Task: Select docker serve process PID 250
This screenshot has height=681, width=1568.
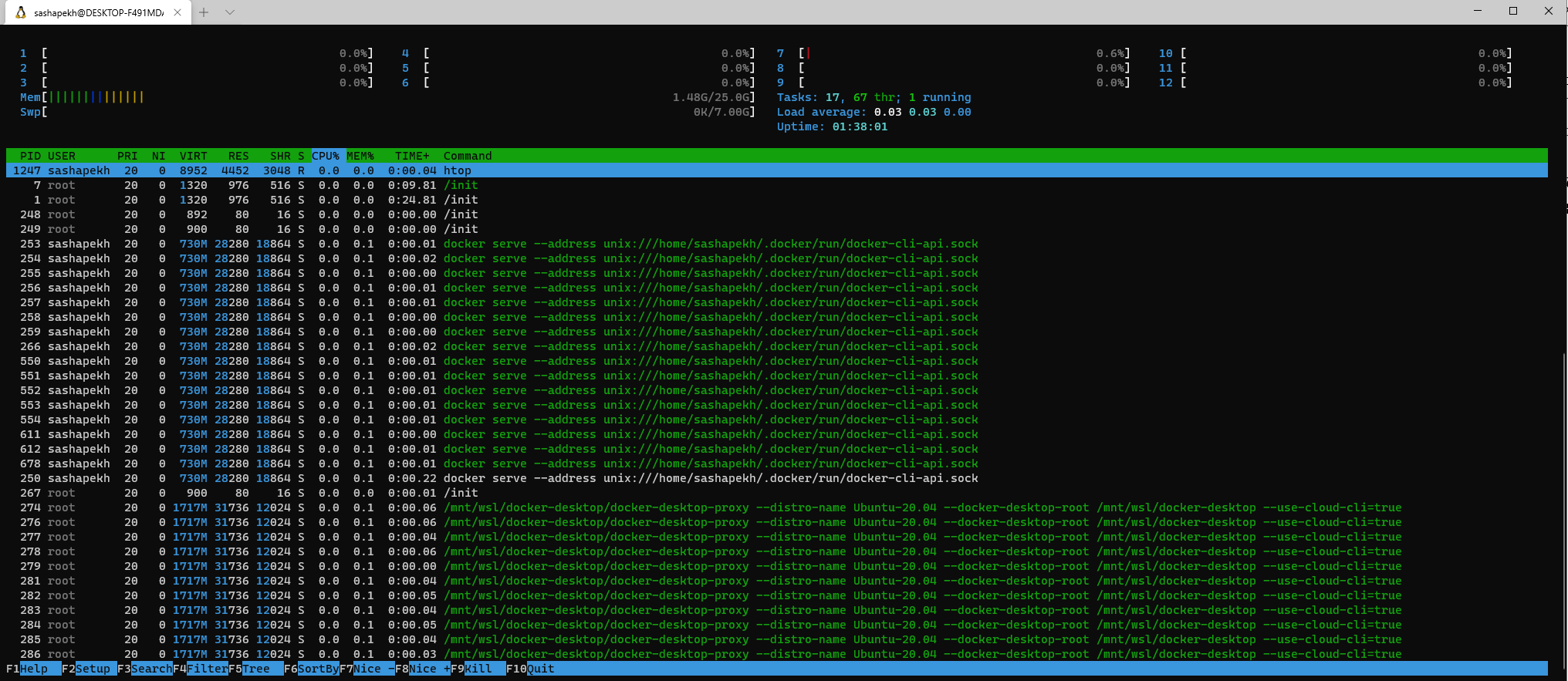Action: [x=777, y=478]
